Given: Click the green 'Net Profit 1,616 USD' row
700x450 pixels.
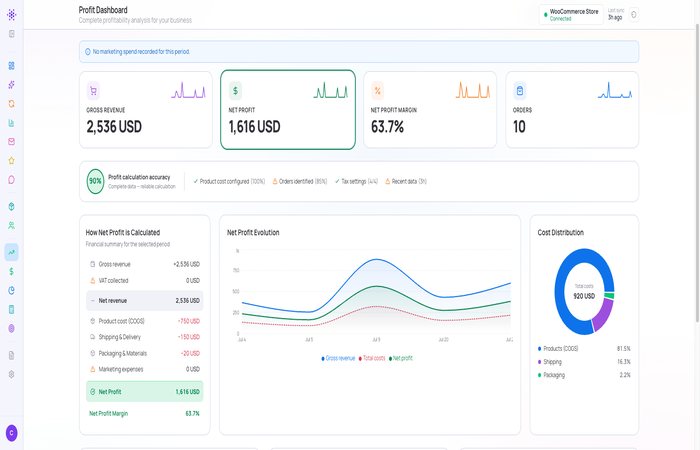Looking at the screenshot, I should 145,392.
